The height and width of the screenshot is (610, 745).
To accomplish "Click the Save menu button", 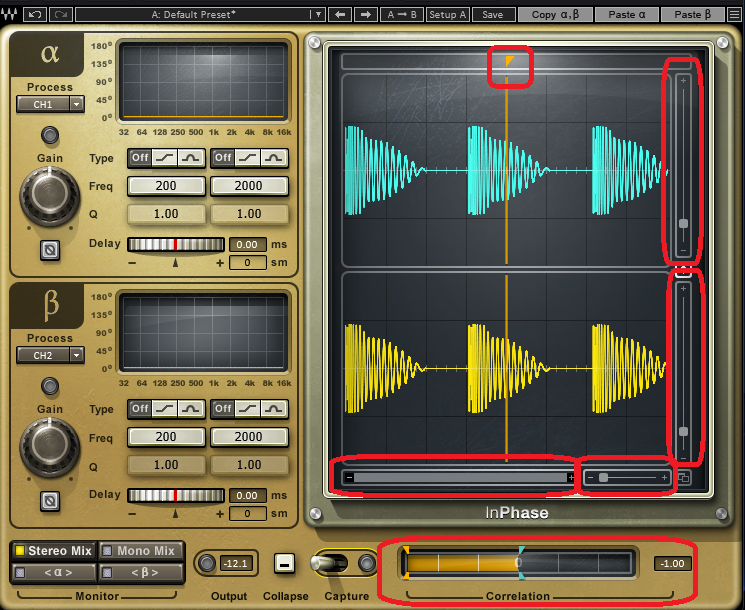I will click(x=493, y=15).
